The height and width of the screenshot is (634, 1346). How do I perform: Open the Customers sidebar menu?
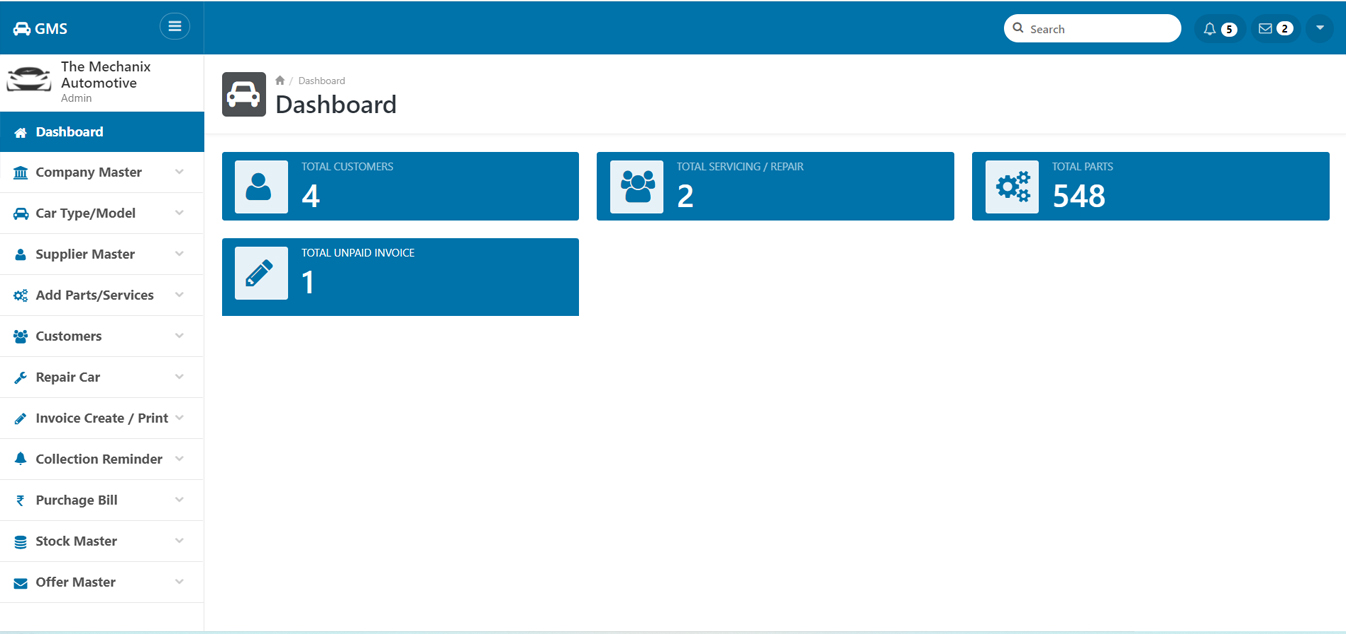point(69,336)
